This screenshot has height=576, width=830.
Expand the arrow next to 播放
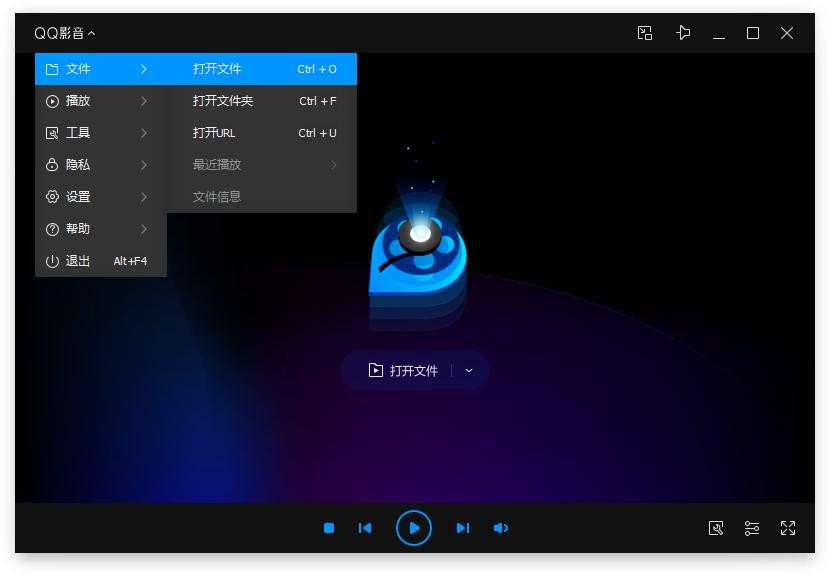(x=144, y=101)
